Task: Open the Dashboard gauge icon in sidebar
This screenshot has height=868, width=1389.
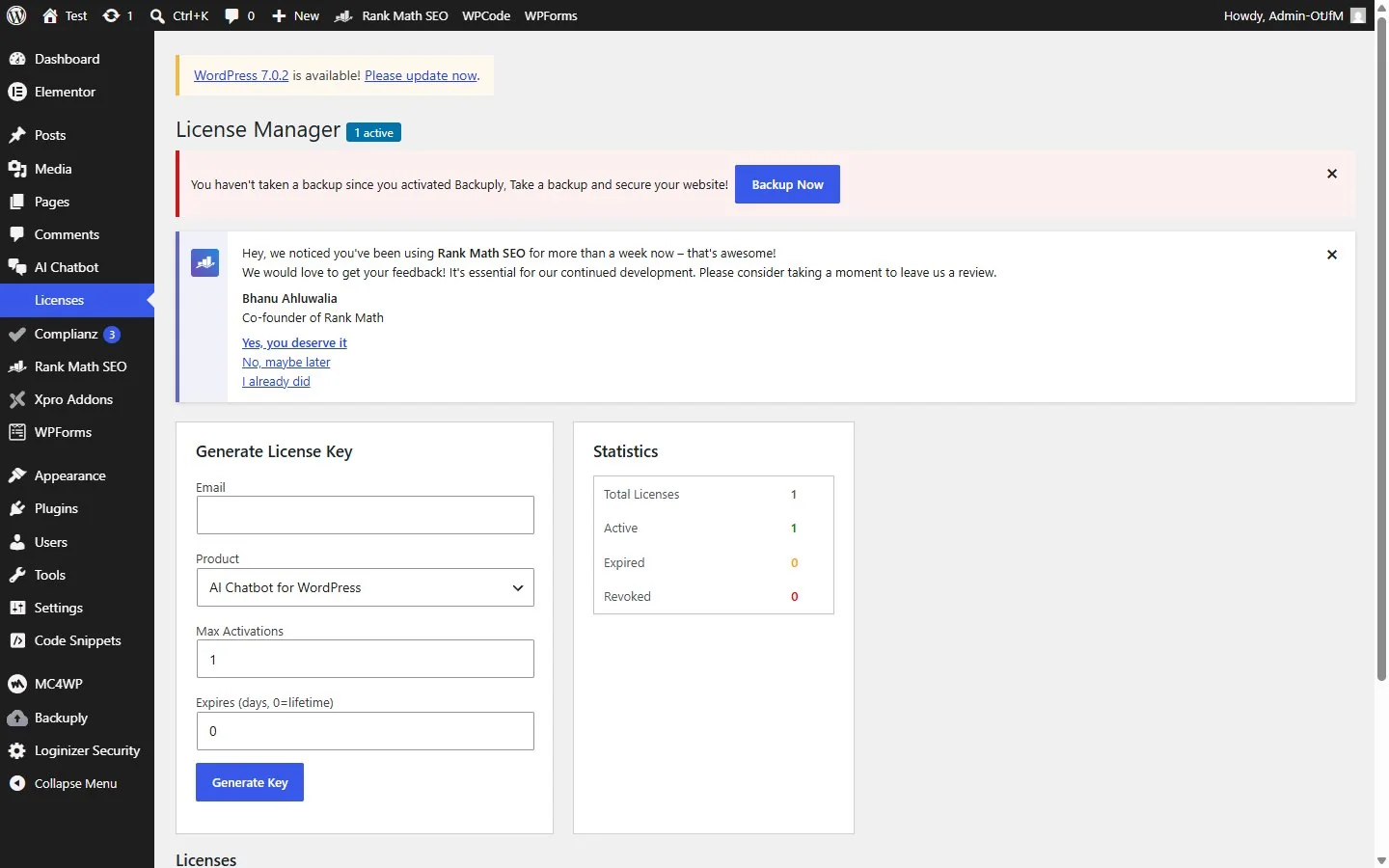Action: tap(16, 59)
